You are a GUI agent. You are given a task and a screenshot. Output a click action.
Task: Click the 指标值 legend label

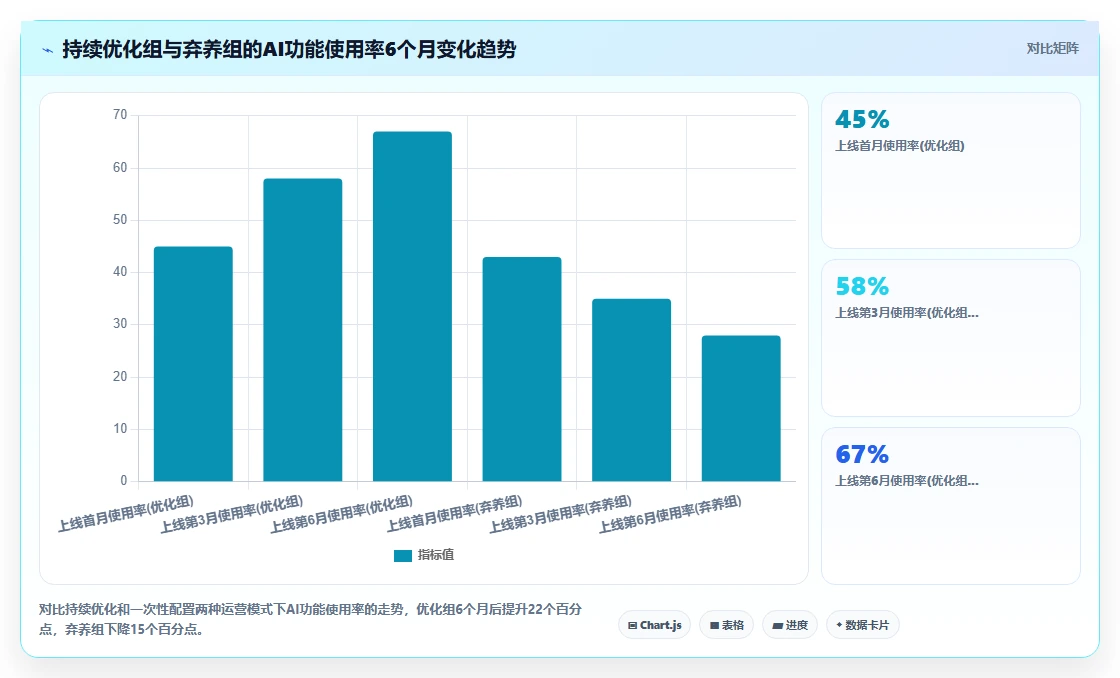[x=436, y=555]
